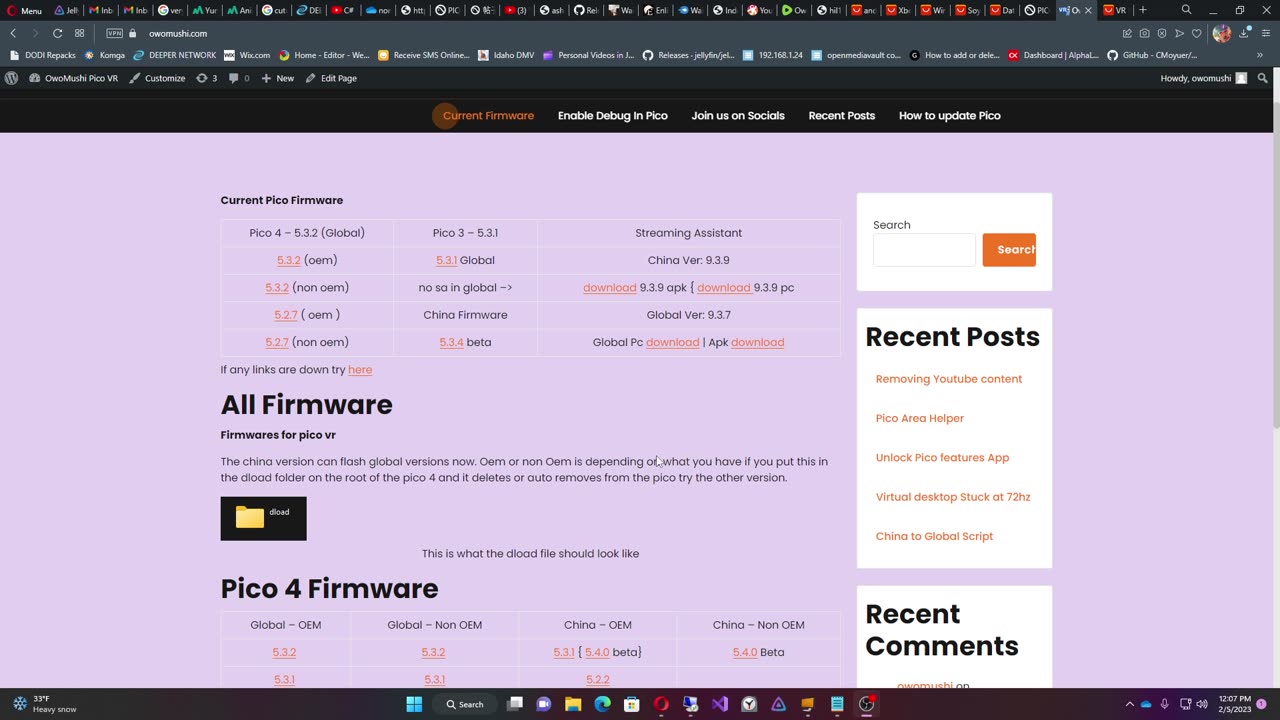Click the WordPress logo in admin bar
Viewport: 1280px width, 720px height.
(11, 78)
